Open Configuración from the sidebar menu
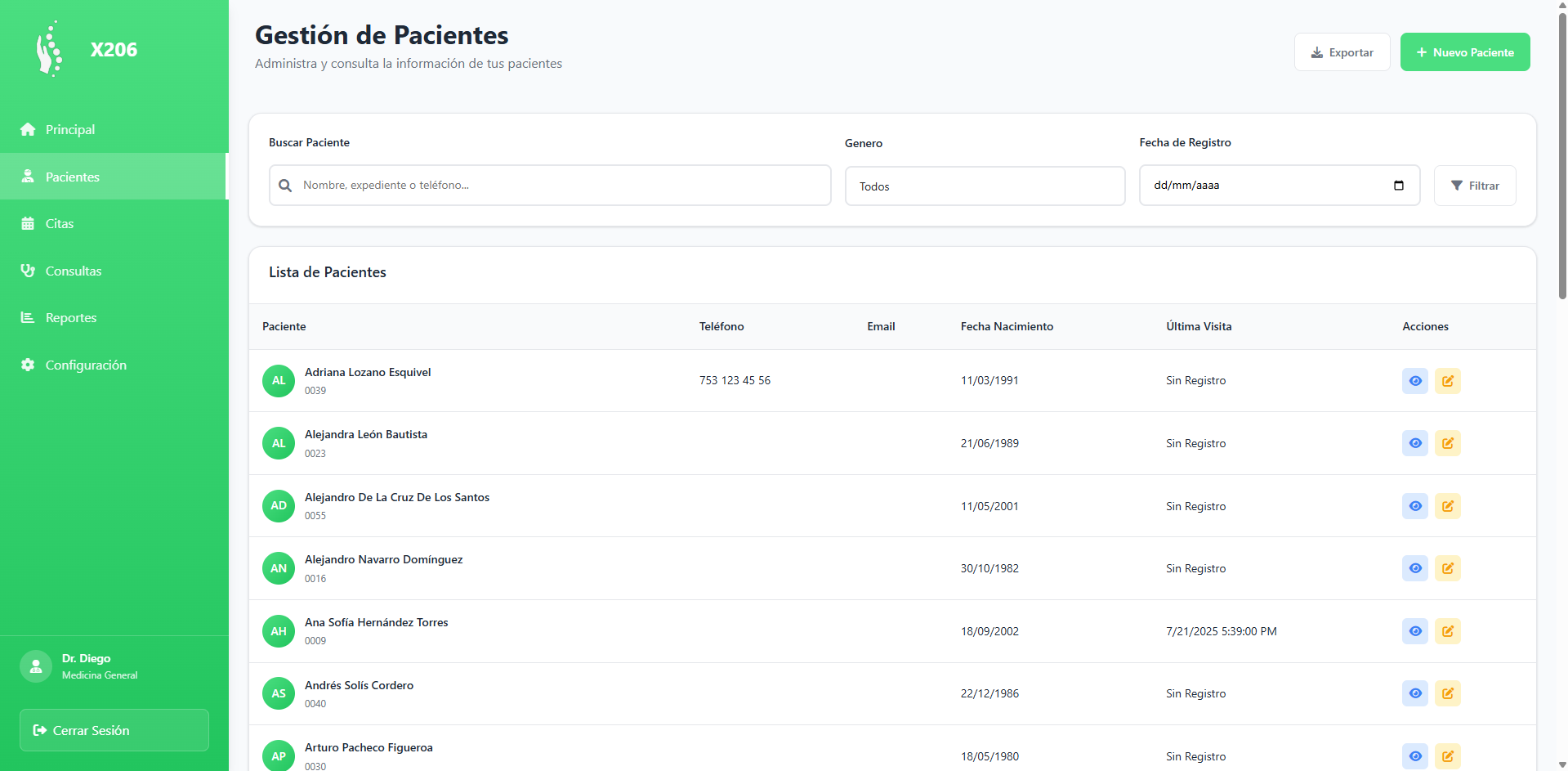The image size is (1568, 771). point(86,365)
